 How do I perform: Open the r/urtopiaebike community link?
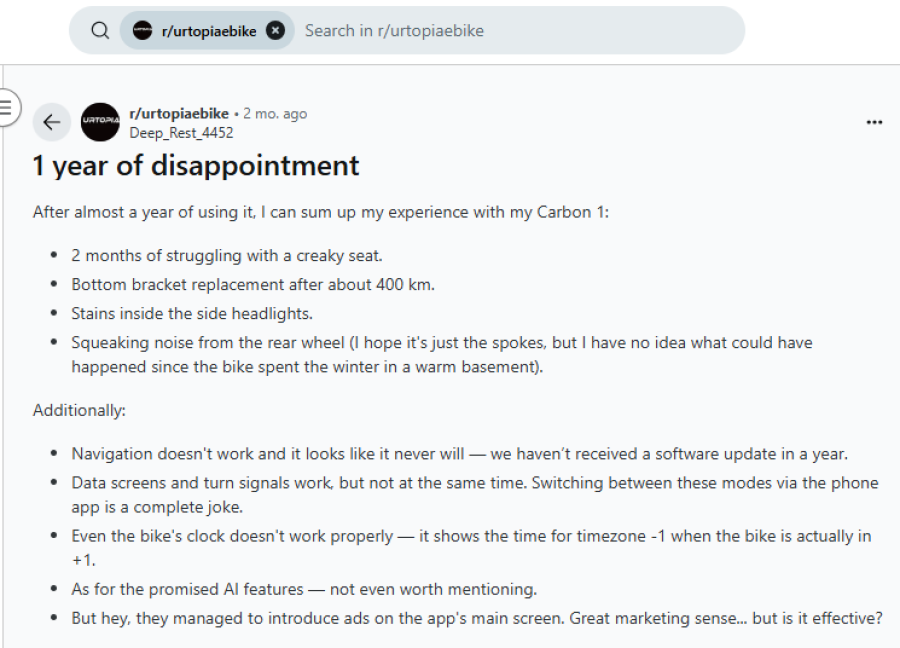[x=179, y=113]
